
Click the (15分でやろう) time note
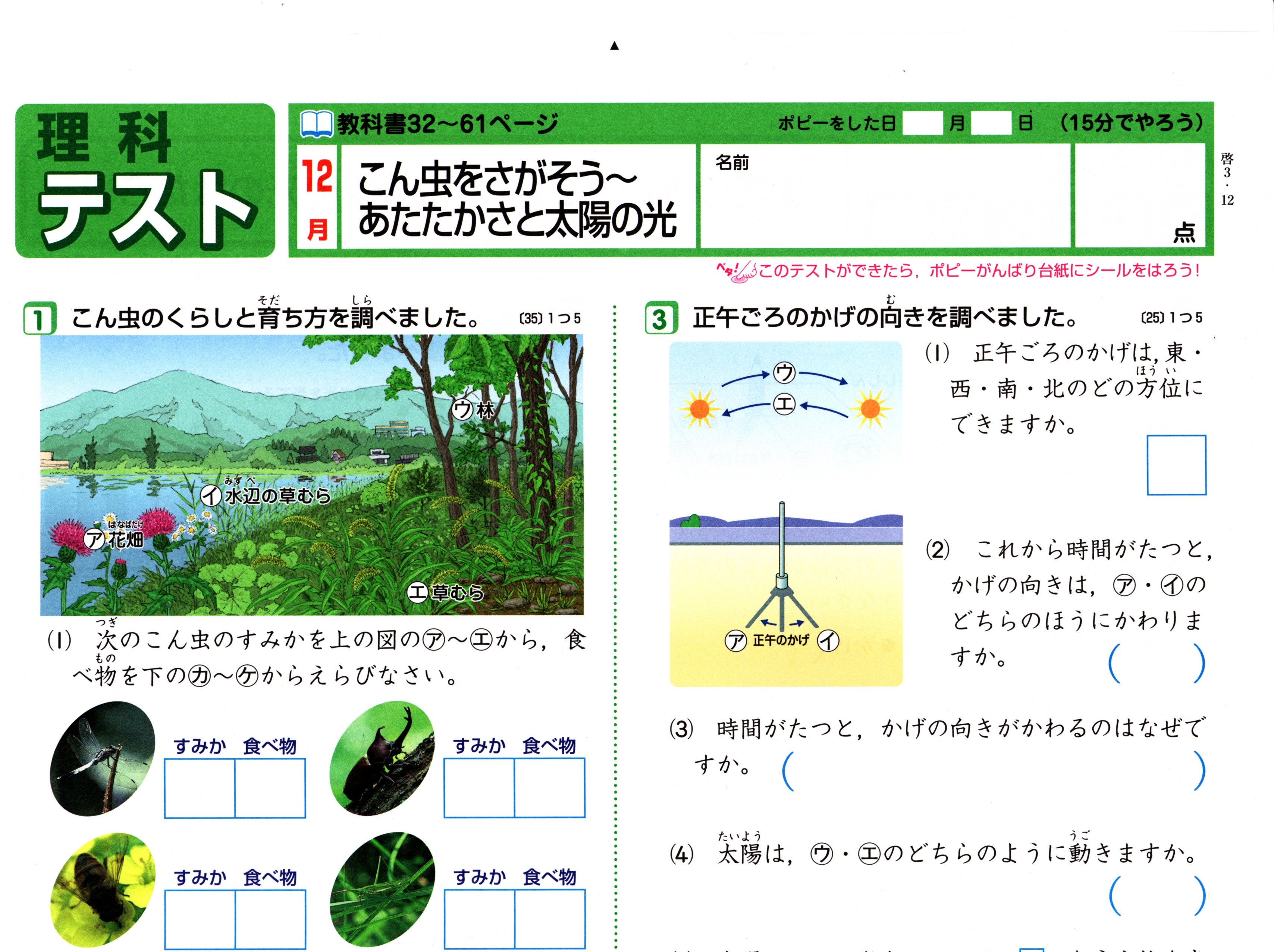(1131, 123)
